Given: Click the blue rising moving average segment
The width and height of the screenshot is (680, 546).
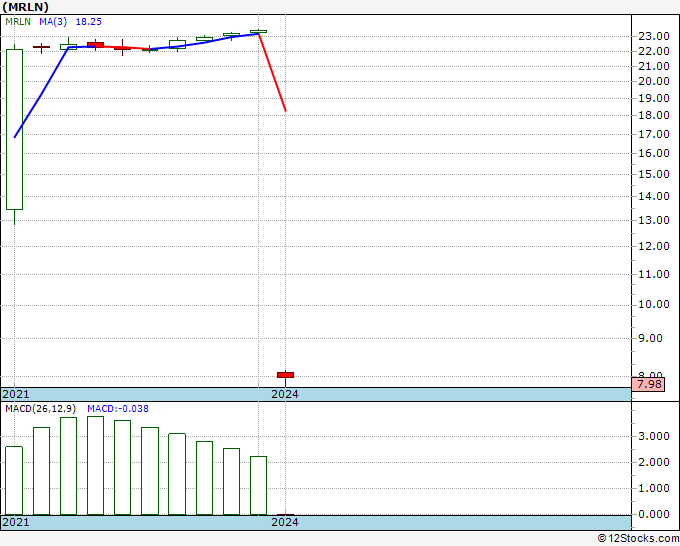Looking at the screenshot, I should click(41, 92).
